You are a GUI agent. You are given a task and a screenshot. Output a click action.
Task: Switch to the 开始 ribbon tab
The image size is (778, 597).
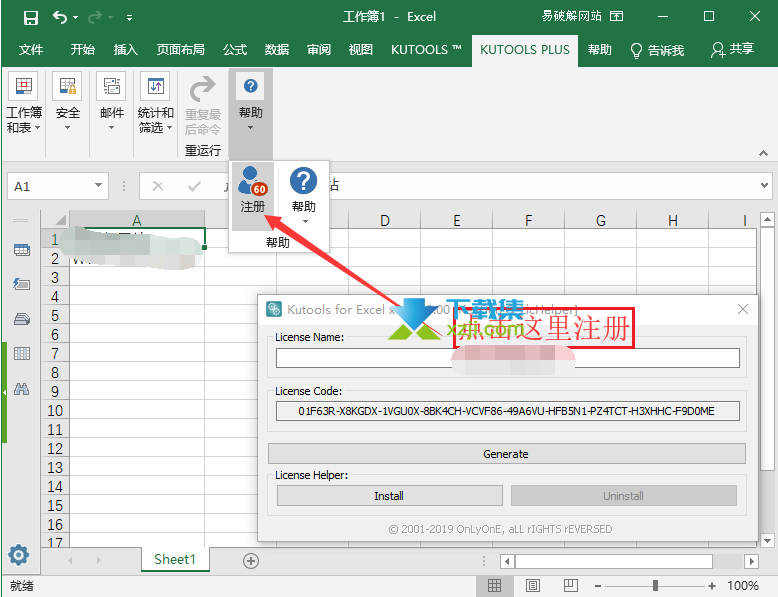click(x=82, y=50)
